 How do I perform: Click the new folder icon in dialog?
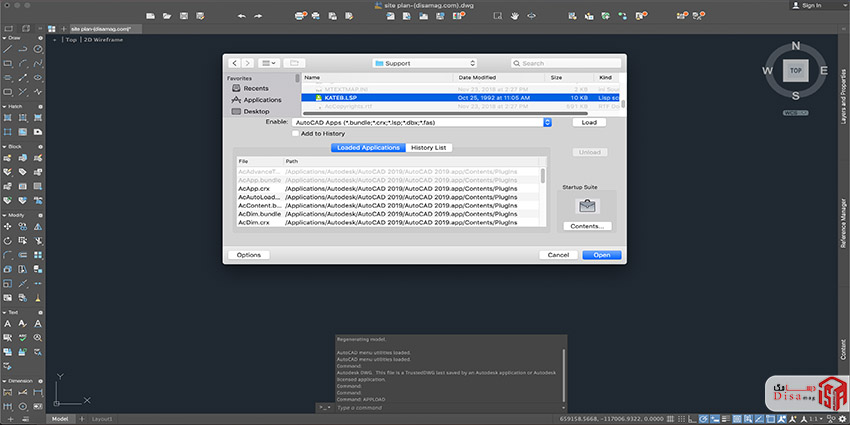(295, 63)
